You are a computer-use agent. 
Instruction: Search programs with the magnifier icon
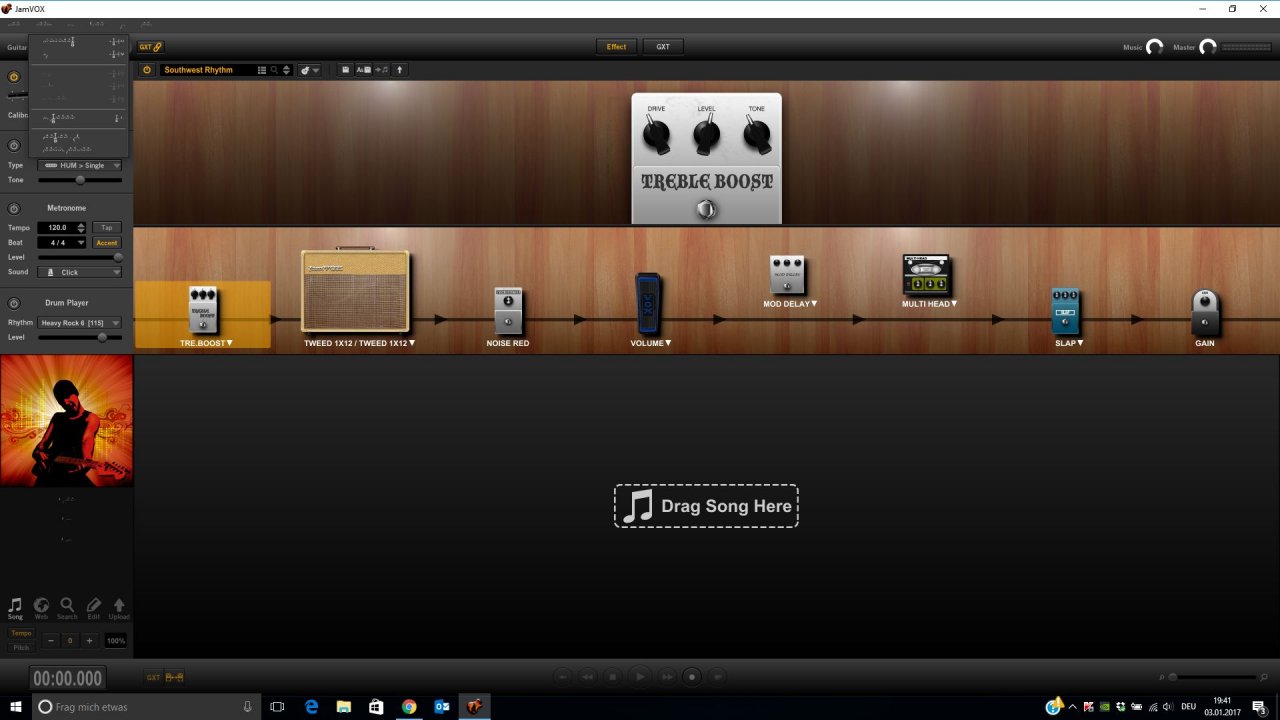tap(274, 70)
